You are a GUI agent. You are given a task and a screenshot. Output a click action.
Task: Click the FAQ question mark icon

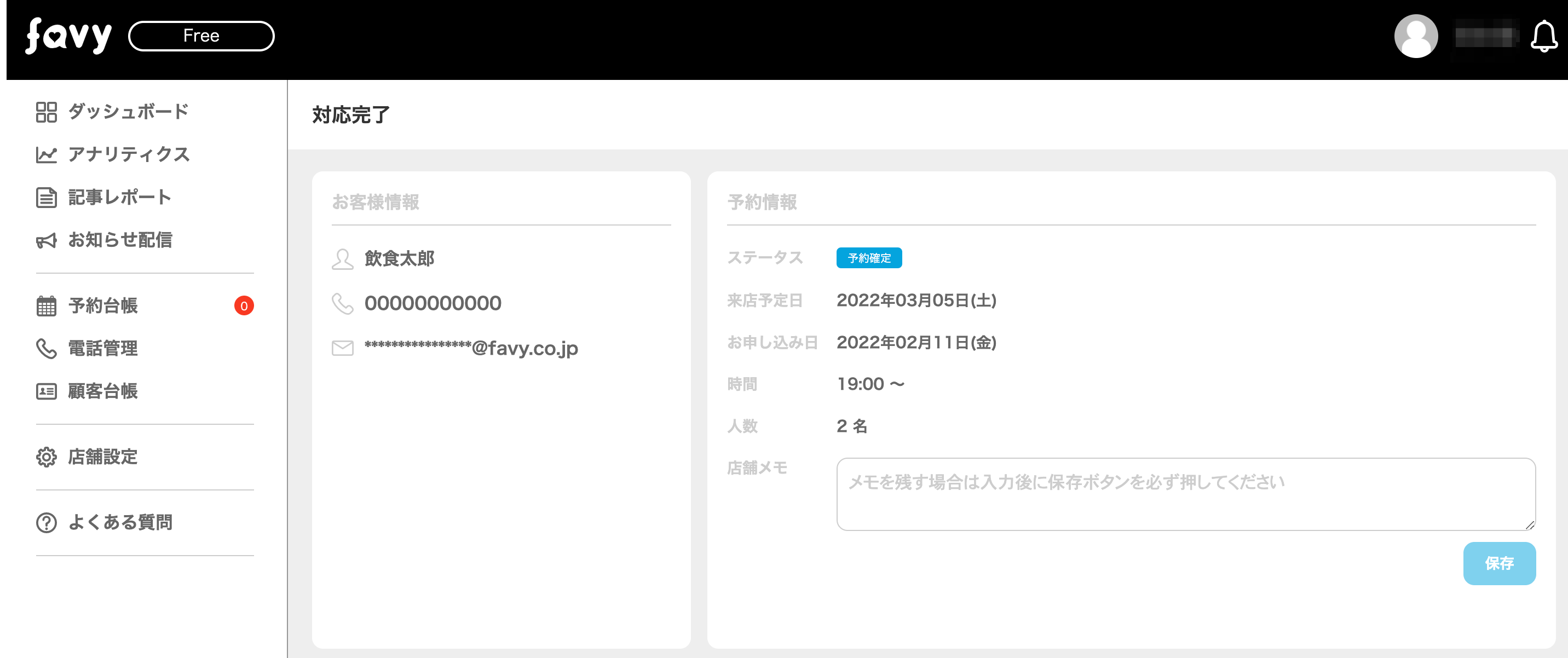coord(46,522)
